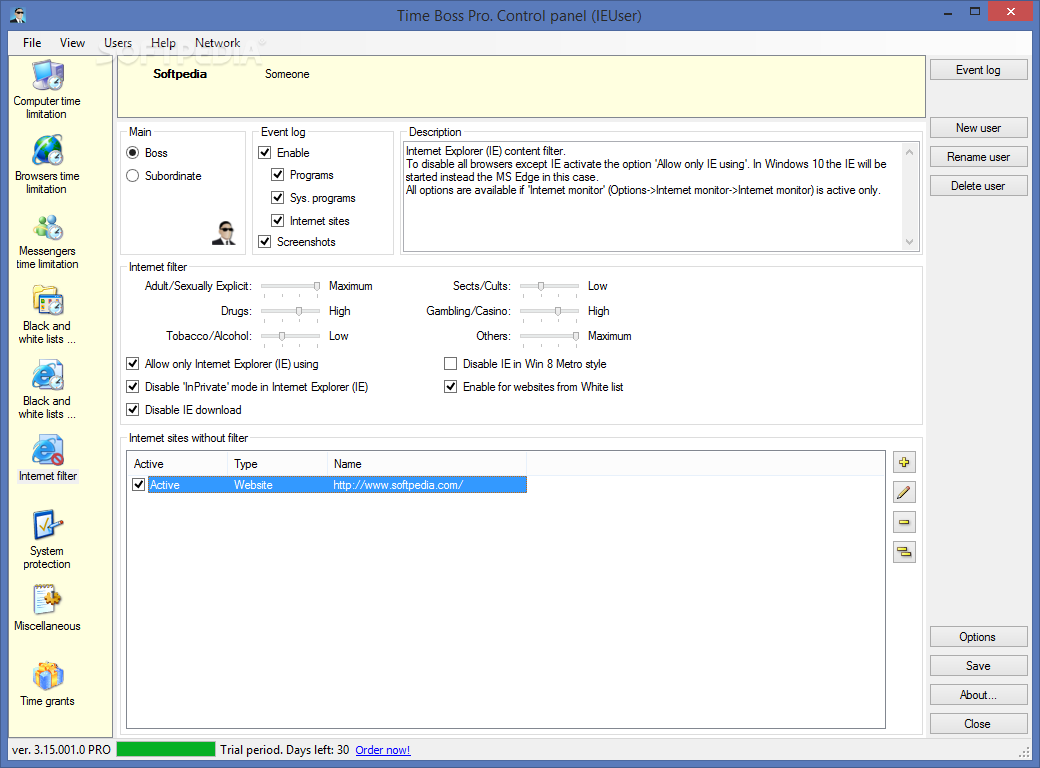
Task: Open Messengers time limitation section
Action: click(47, 241)
